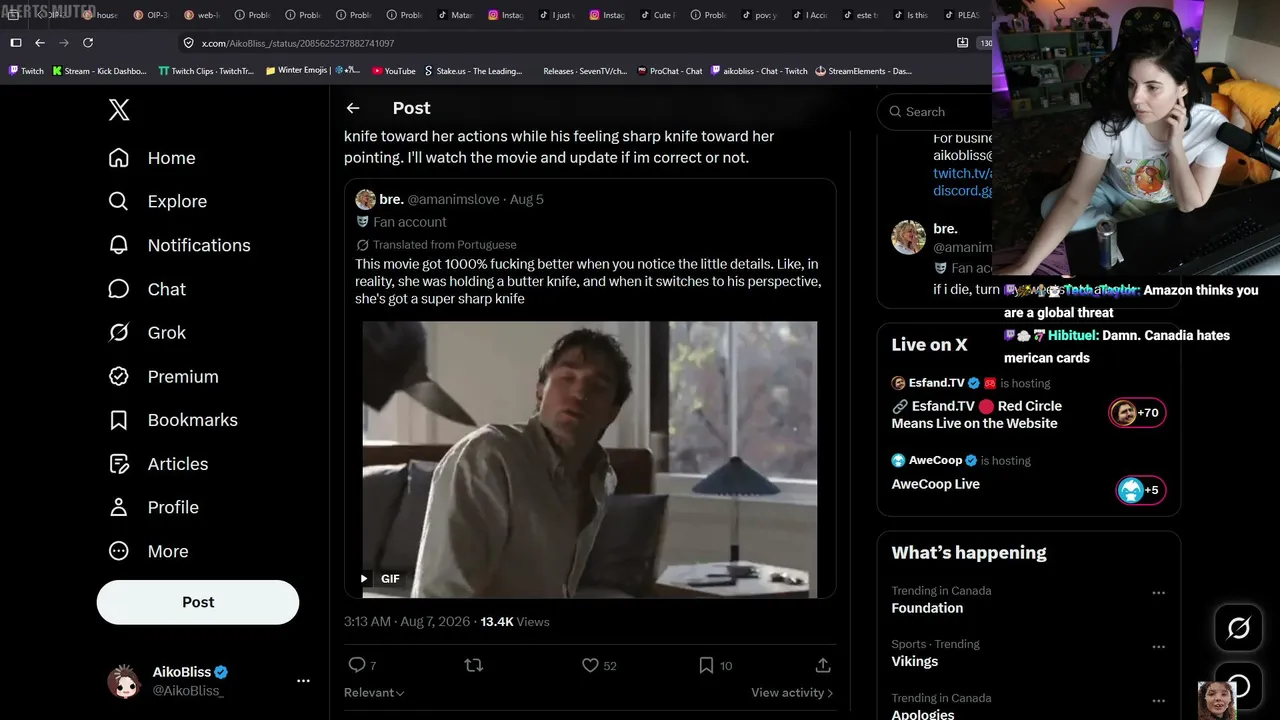Open the Twitch bookmark

26,71
